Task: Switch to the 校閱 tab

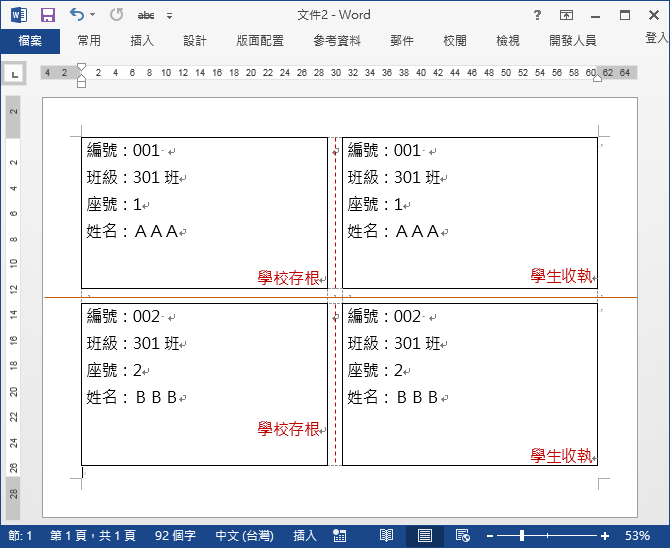Action: 455,41
